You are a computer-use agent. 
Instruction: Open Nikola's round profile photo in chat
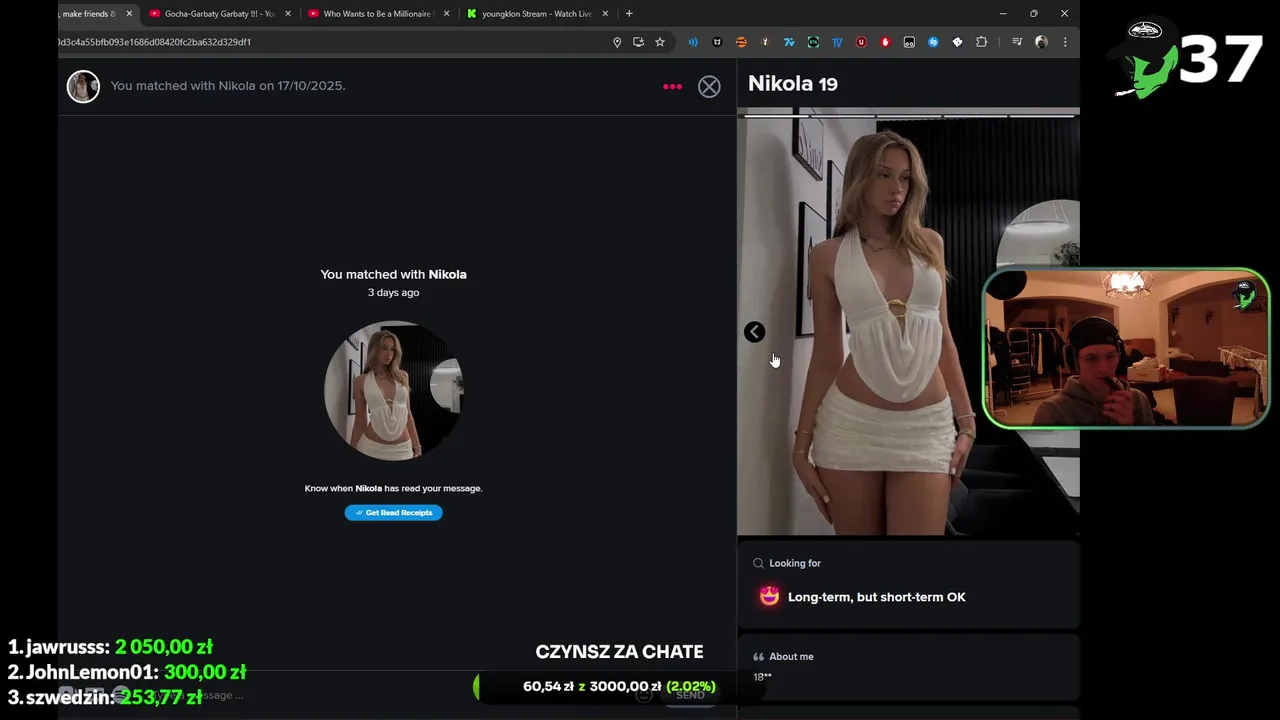393,390
